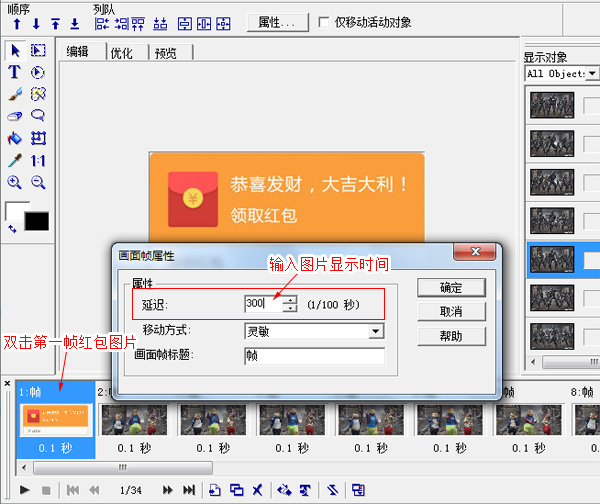Viewport: 600px width, 504px height.
Task: Click the center vertically icon under 列队
Action: click(x=204, y=24)
